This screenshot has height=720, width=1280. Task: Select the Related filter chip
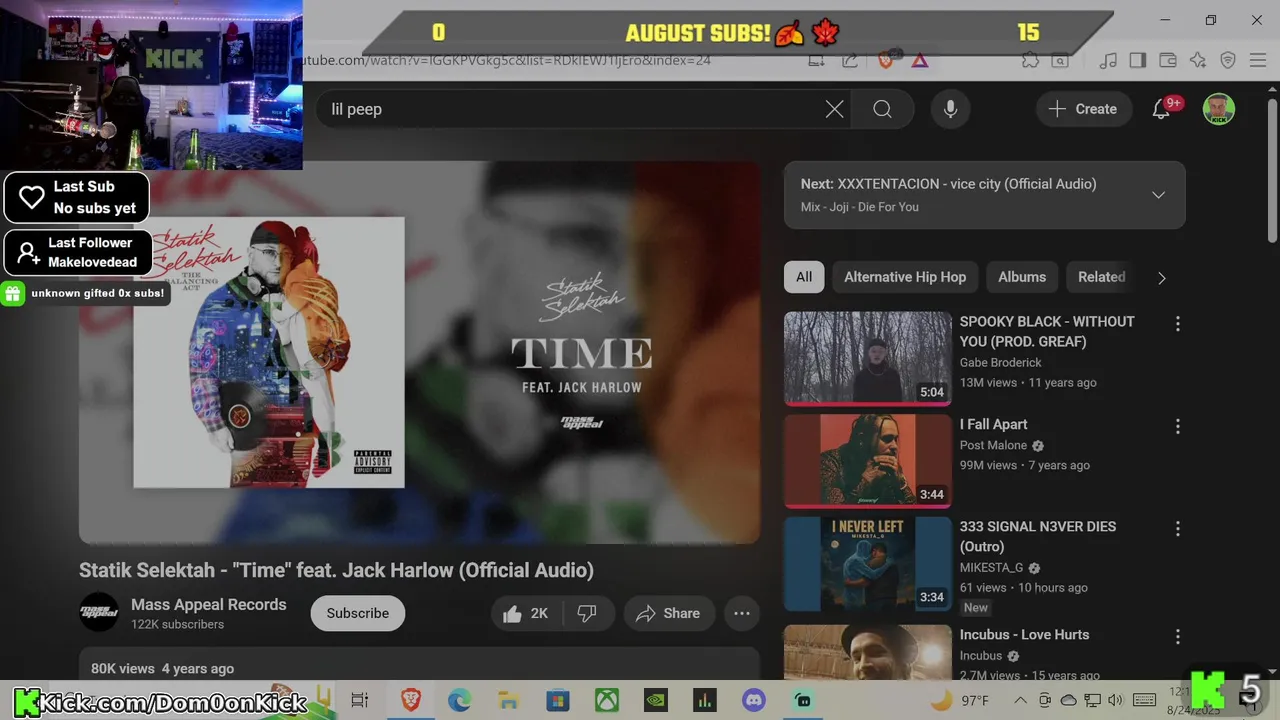point(1101,277)
